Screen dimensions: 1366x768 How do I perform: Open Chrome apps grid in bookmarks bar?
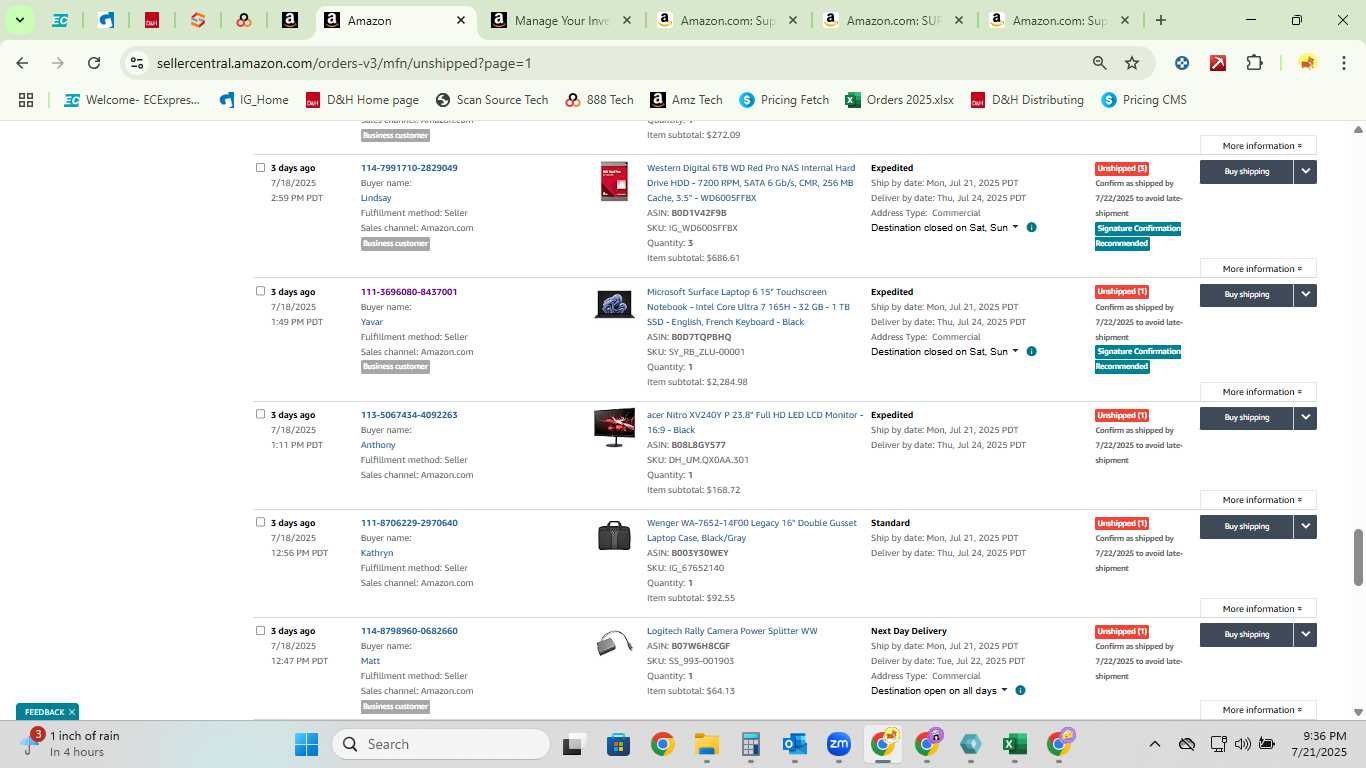click(x=26, y=100)
